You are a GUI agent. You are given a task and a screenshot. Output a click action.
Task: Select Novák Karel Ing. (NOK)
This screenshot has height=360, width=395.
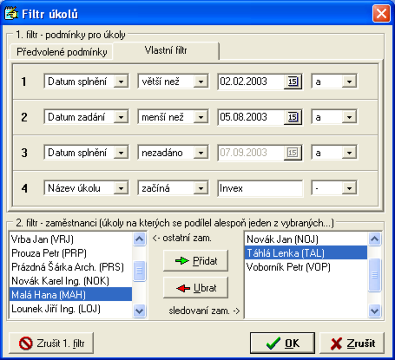(71, 281)
